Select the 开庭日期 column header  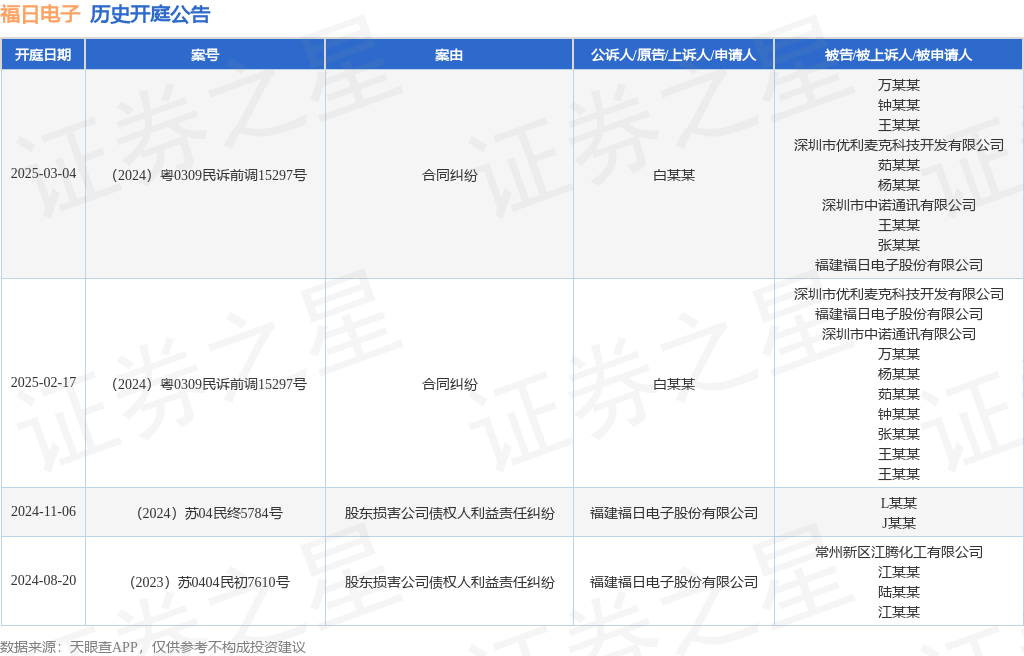point(43,55)
